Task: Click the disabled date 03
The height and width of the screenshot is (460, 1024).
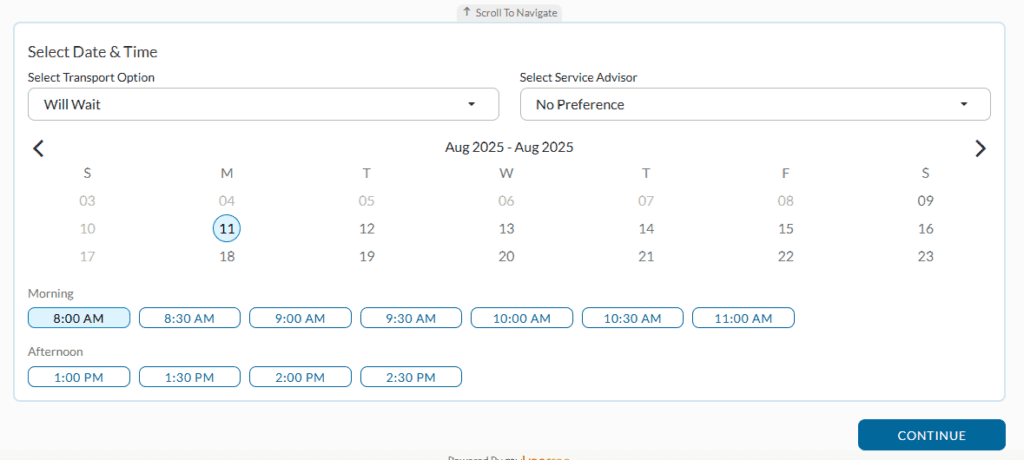Action: click(87, 201)
